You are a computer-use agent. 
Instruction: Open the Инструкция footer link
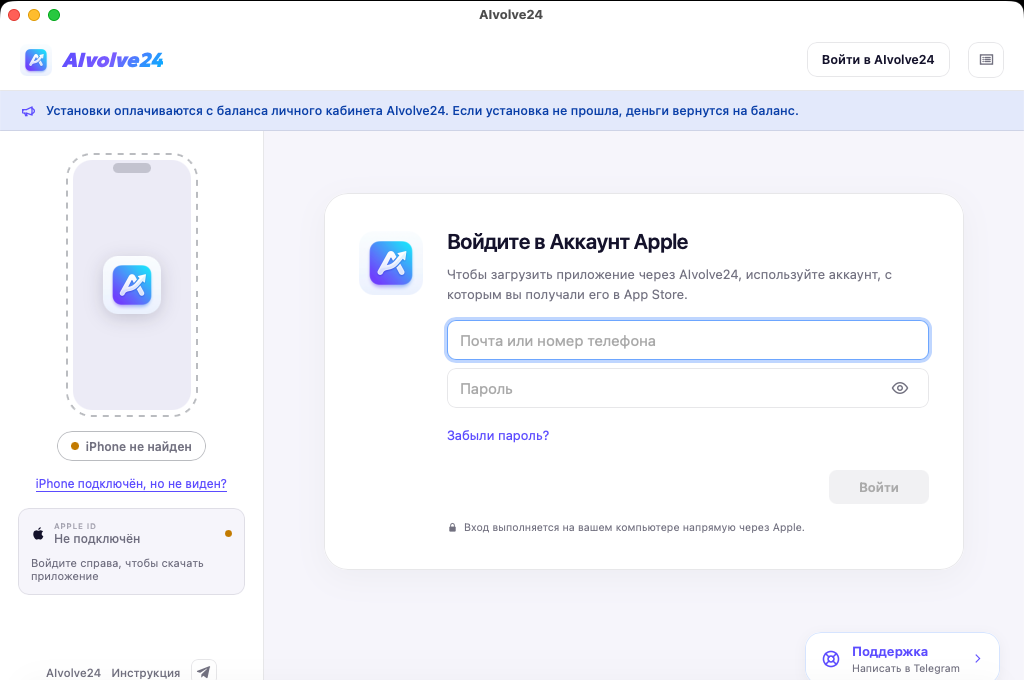coord(146,673)
